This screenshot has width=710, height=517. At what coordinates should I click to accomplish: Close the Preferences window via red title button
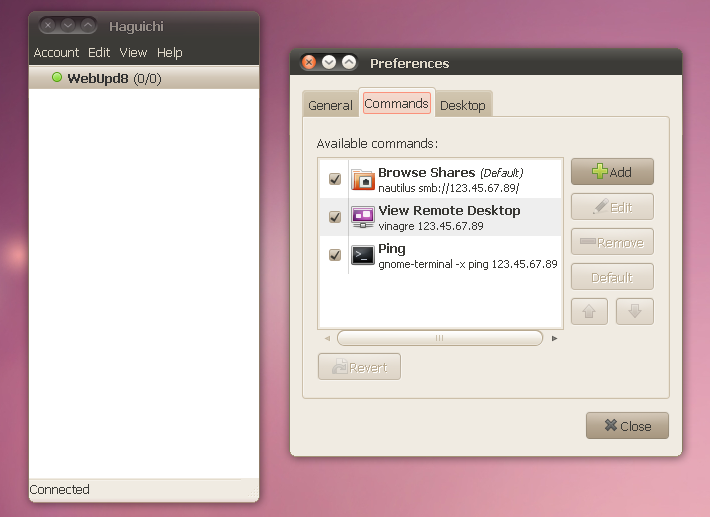coord(309,62)
